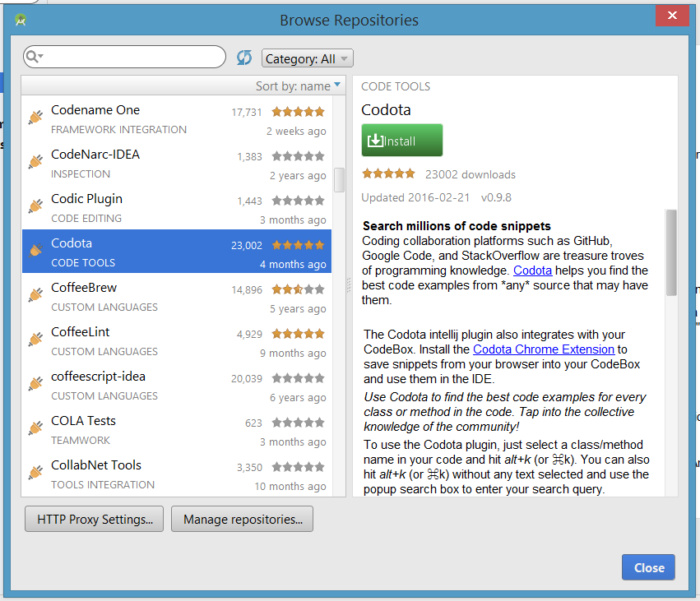Click the Updated 2016-02-21 text

tap(415, 197)
